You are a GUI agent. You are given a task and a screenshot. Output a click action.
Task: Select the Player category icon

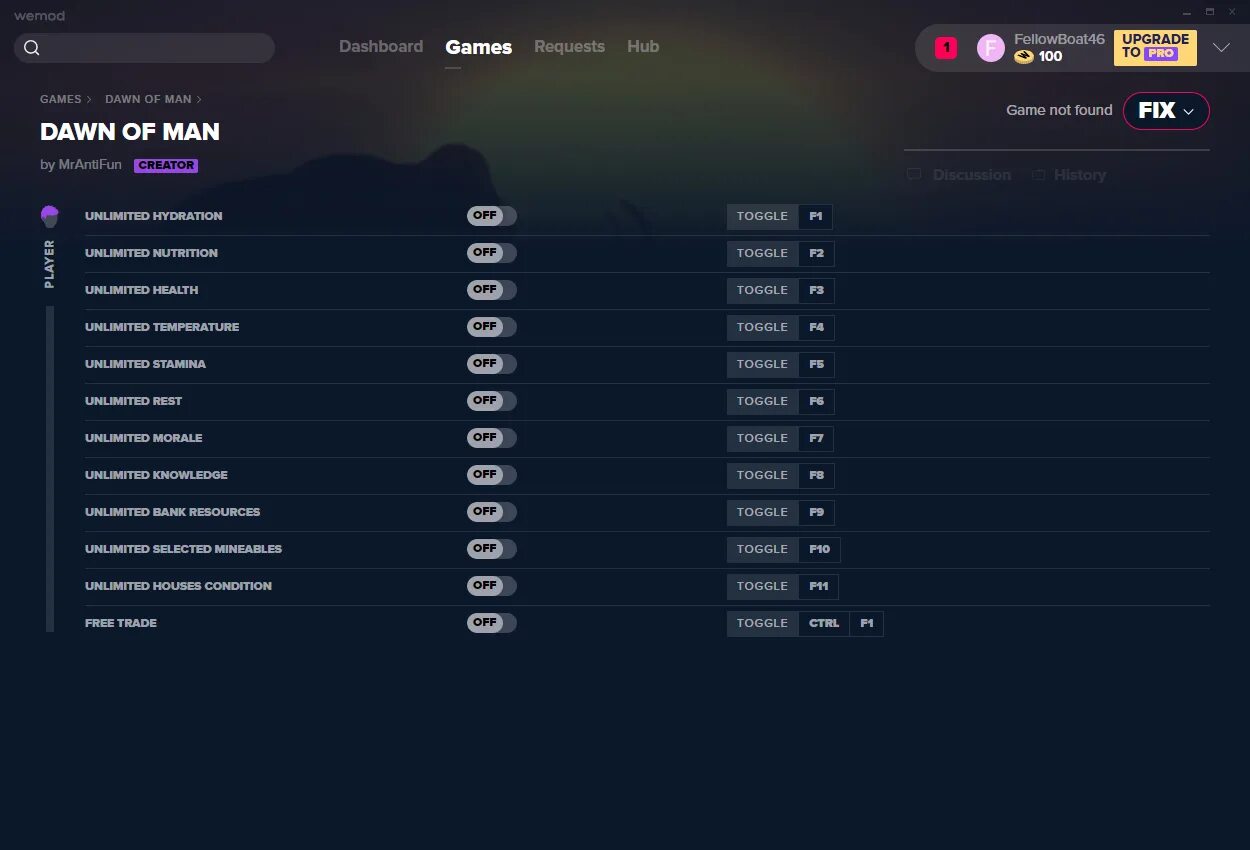50,217
